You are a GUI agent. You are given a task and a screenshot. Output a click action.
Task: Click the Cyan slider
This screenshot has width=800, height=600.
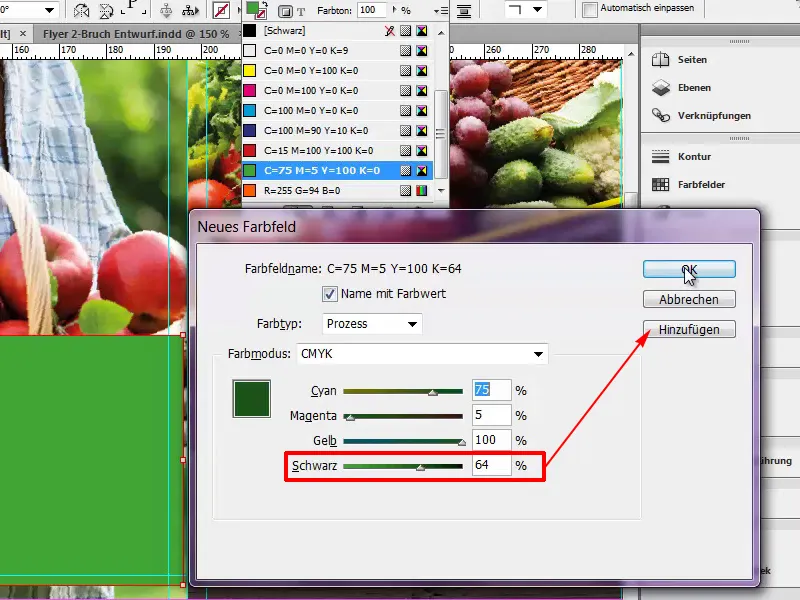403,392
